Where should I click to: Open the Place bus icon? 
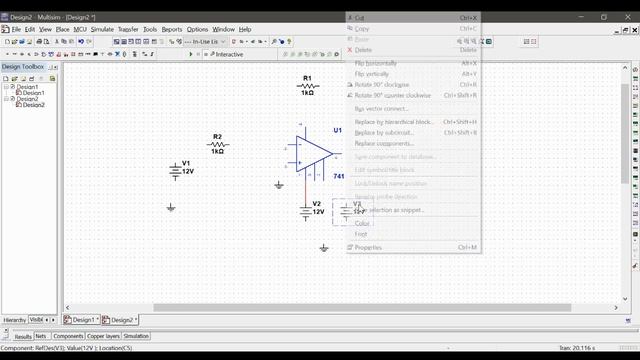pos(152,54)
